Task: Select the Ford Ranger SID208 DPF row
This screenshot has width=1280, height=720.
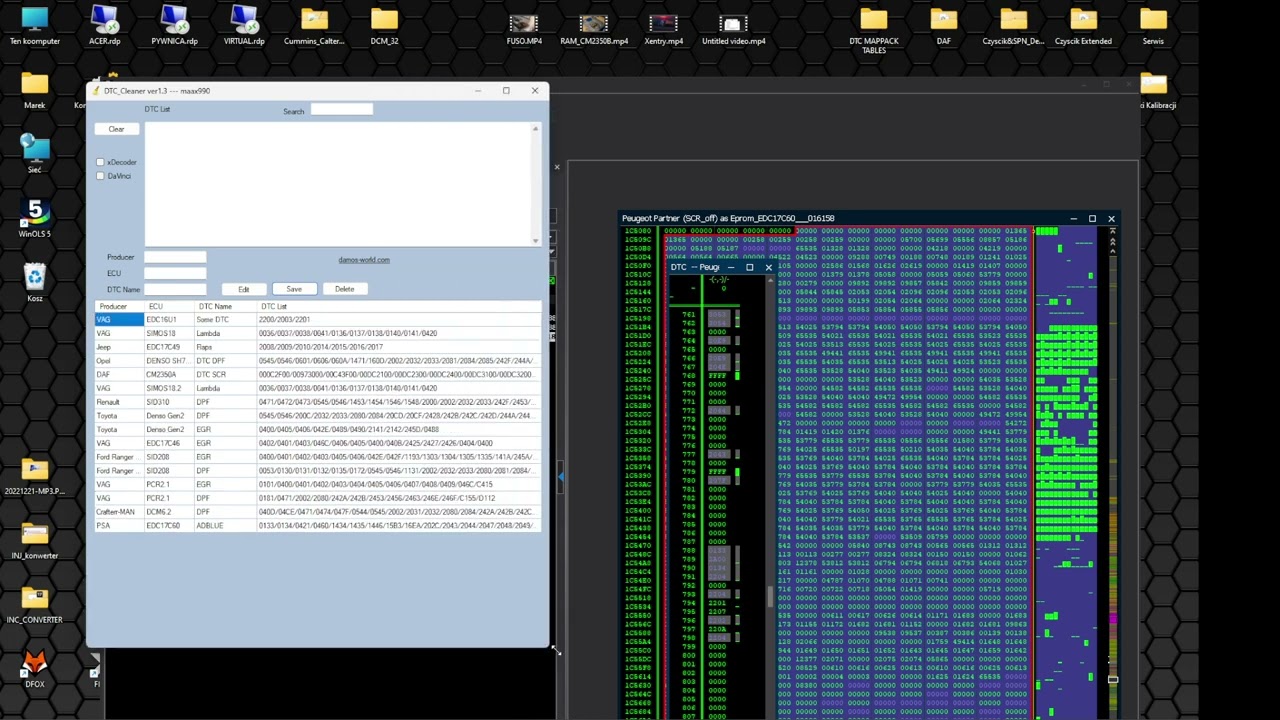Action: click(318, 471)
